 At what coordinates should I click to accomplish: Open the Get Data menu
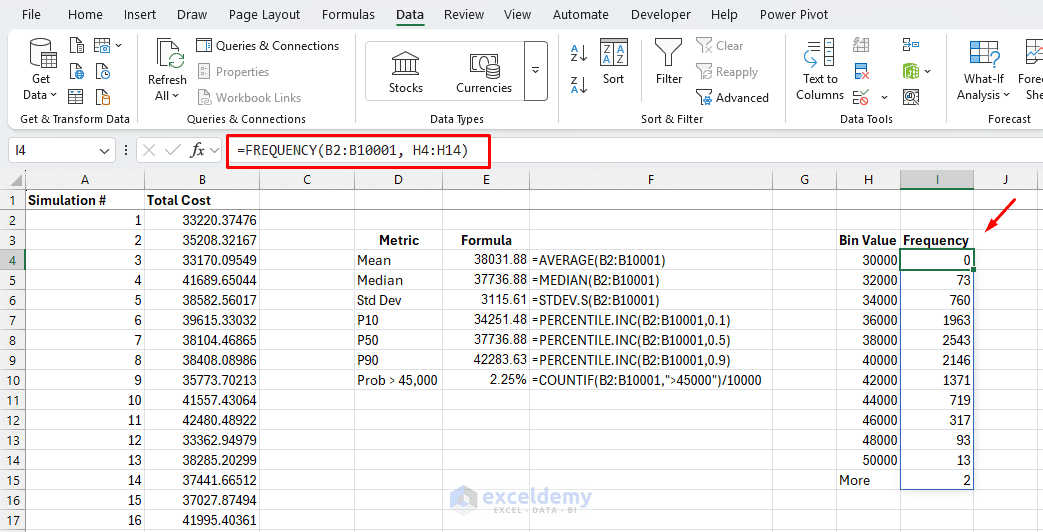coord(41,70)
